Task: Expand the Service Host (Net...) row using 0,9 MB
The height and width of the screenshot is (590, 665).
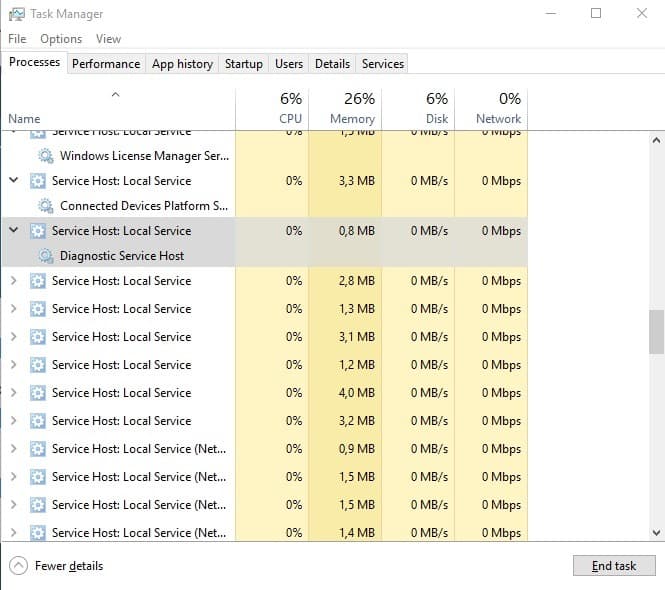Action: [14, 449]
